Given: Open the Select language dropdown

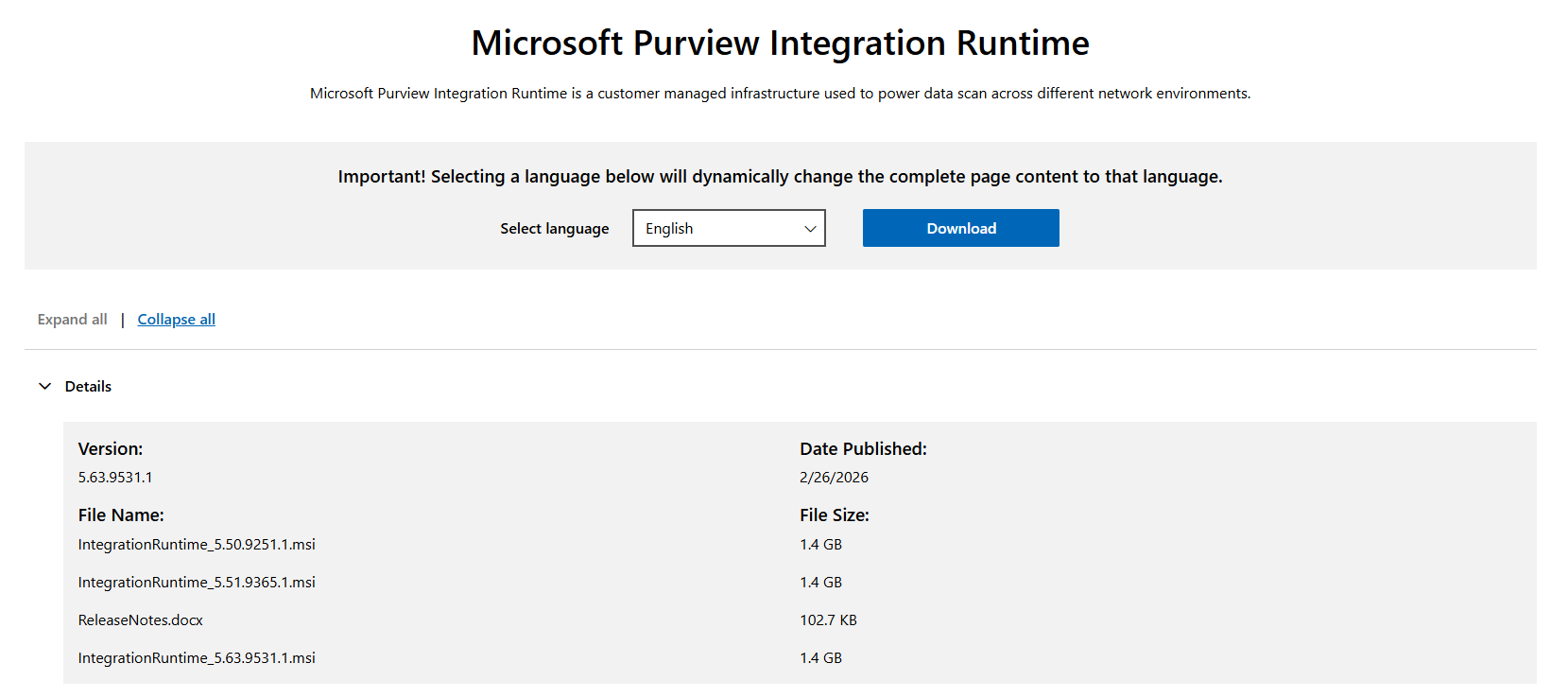Looking at the screenshot, I should 729,228.
